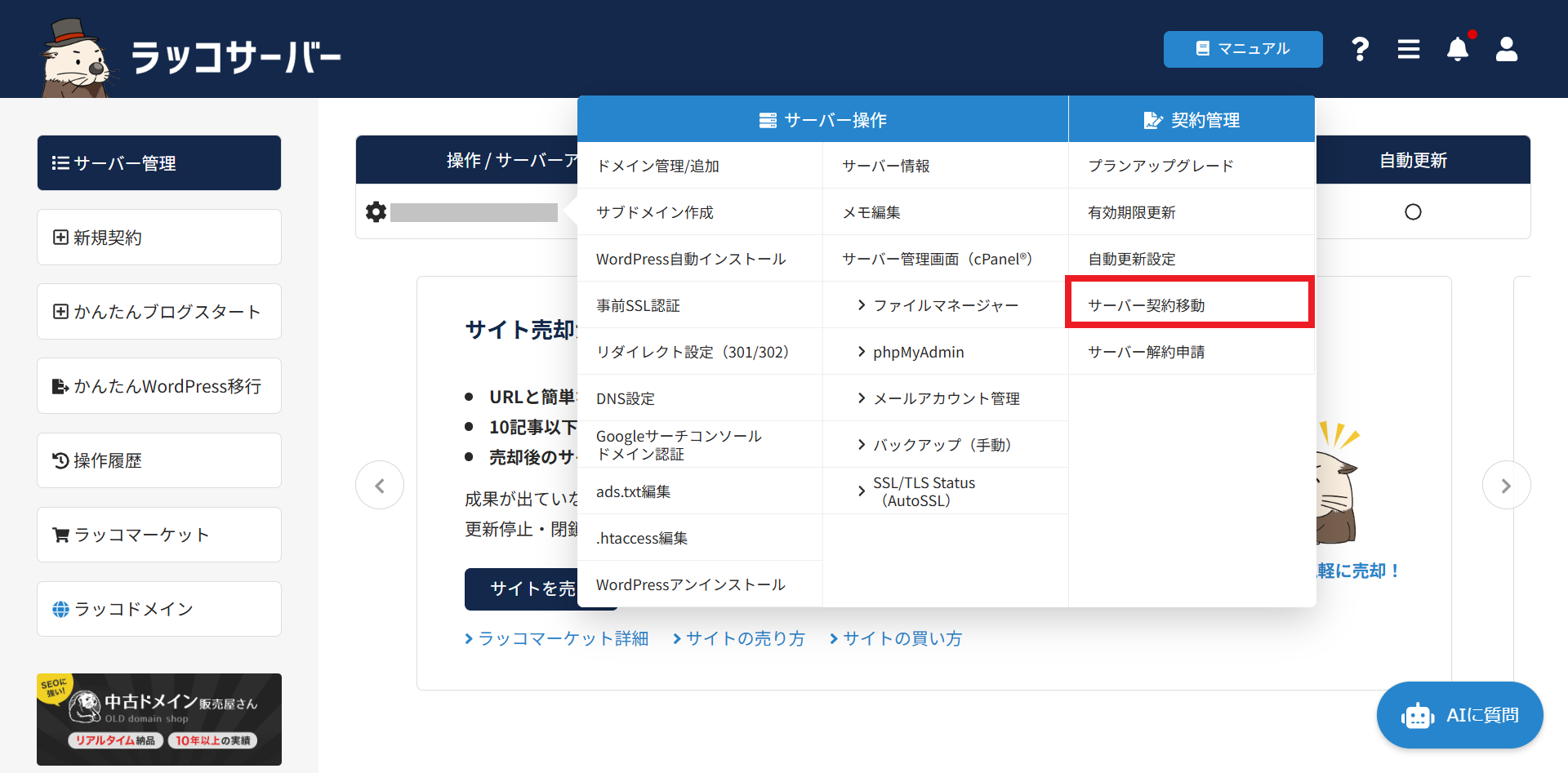This screenshot has height=773, width=1568.
Task: Select WordPress自動インストール menu entry
Action: coord(700,259)
